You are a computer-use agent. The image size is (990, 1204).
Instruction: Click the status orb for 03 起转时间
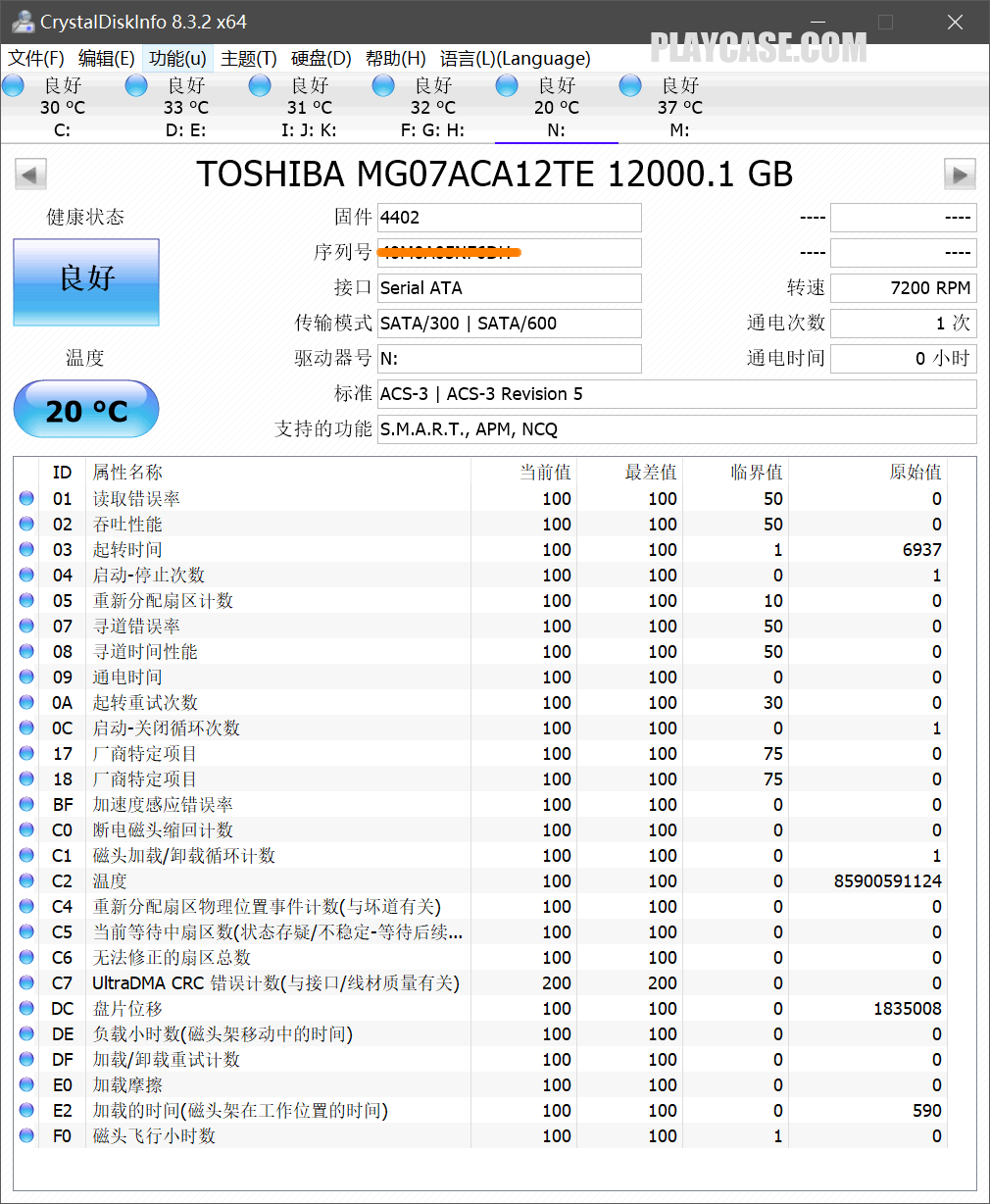click(26, 550)
